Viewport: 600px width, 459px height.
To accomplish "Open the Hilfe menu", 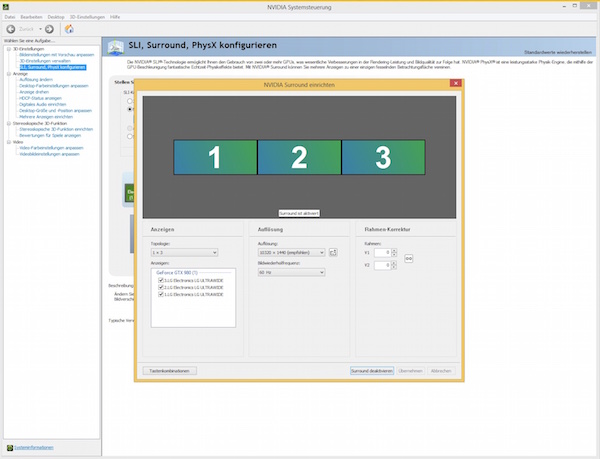I will pos(115,17).
